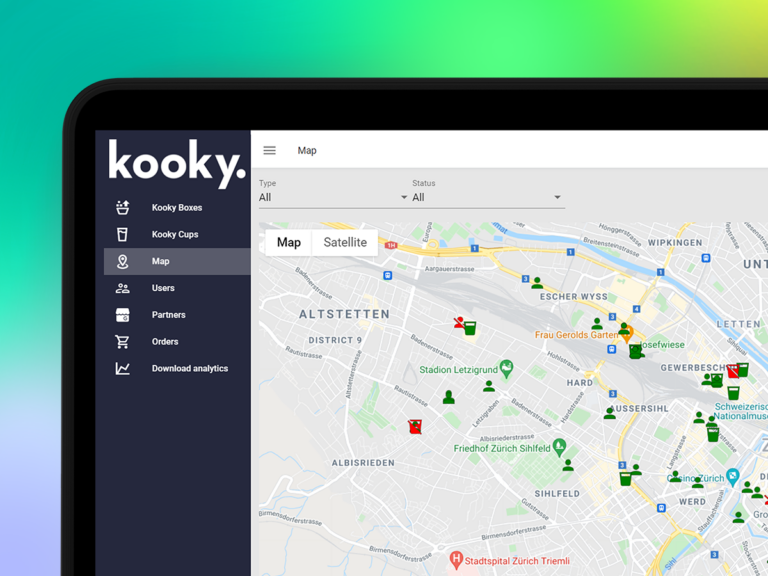Click the red crossed cup marker near Albisrieden
Screen dimensions: 768x576
click(415, 427)
